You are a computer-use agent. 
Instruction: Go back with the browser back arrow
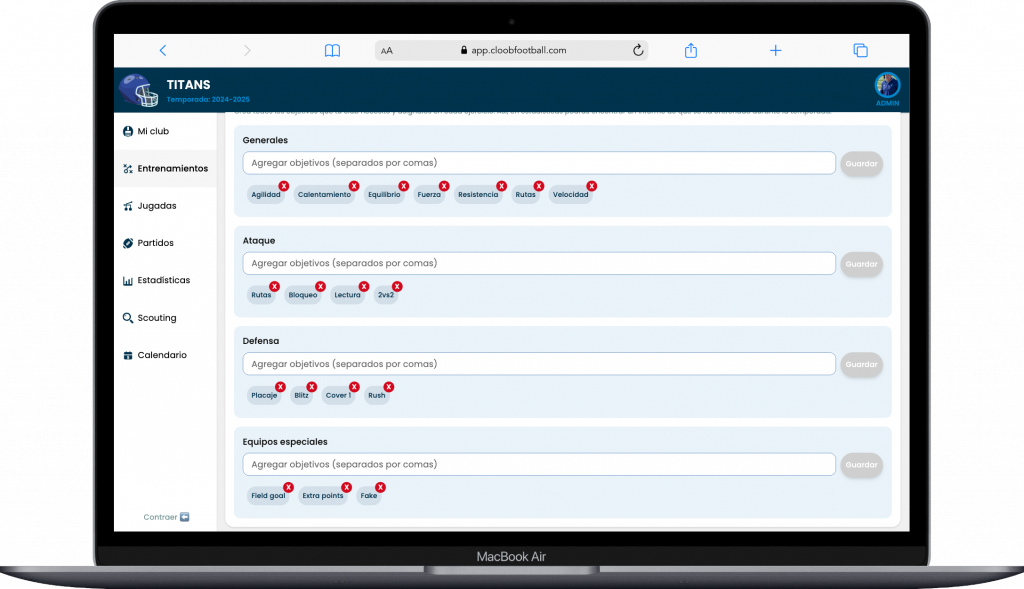pos(163,51)
